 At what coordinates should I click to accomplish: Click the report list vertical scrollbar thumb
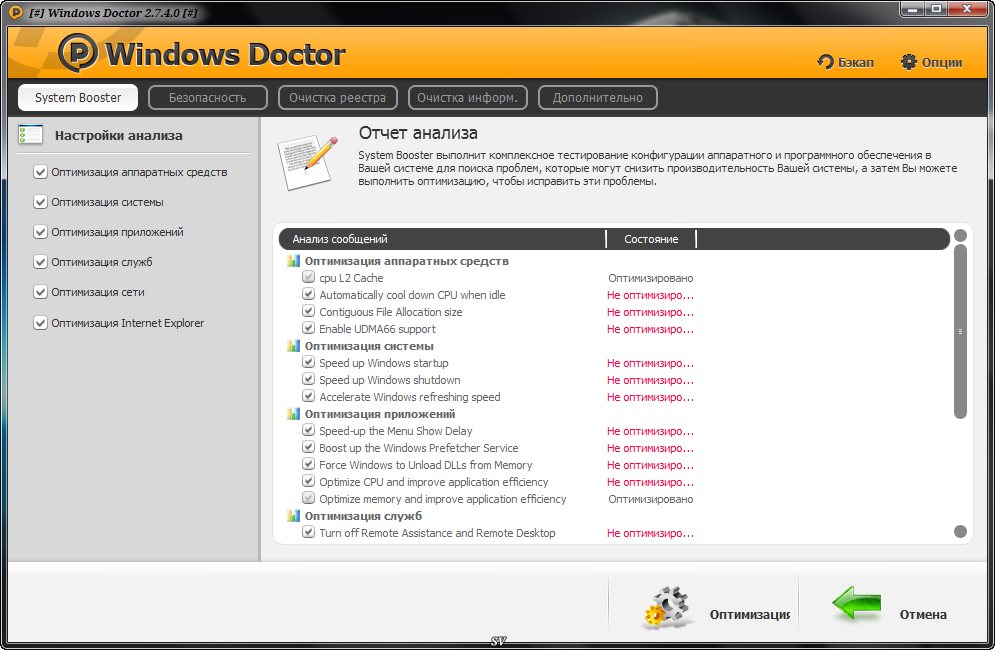(x=960, y=331)
